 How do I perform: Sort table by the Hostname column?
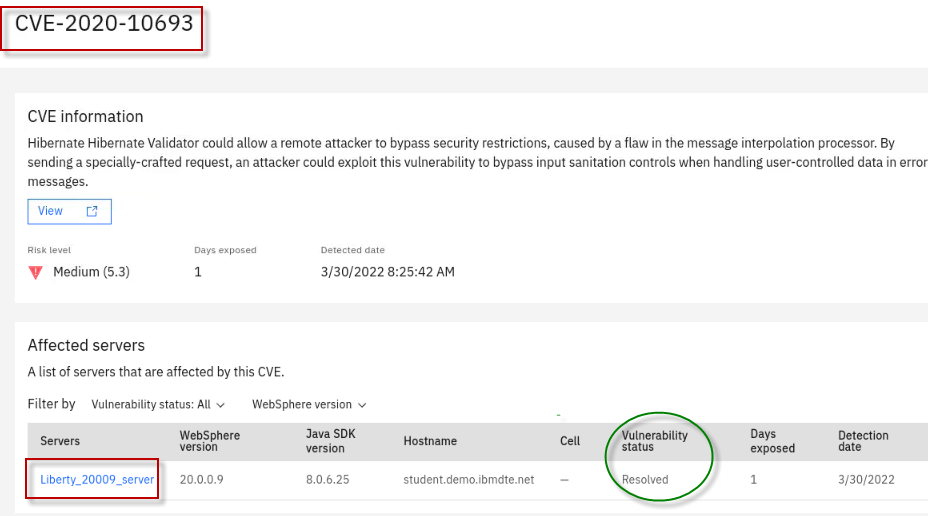pos(430,441)
